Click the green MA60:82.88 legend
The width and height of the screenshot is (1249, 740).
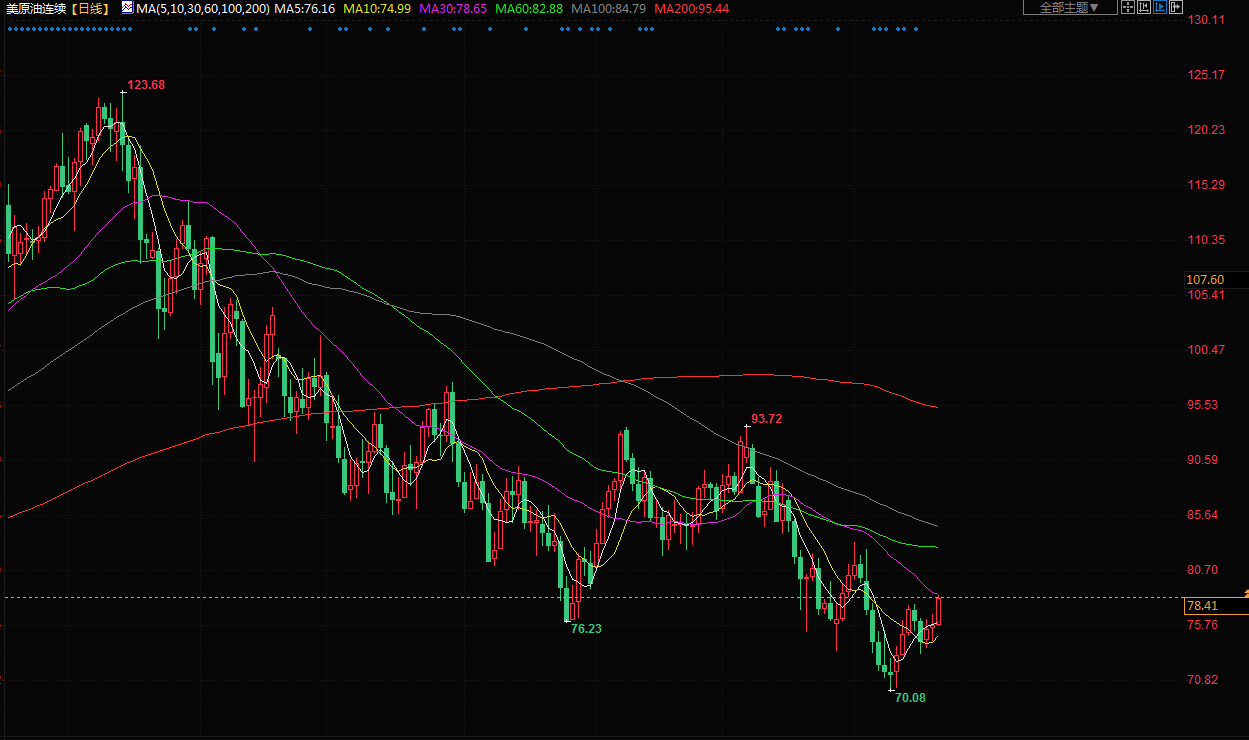pos(528,8)
